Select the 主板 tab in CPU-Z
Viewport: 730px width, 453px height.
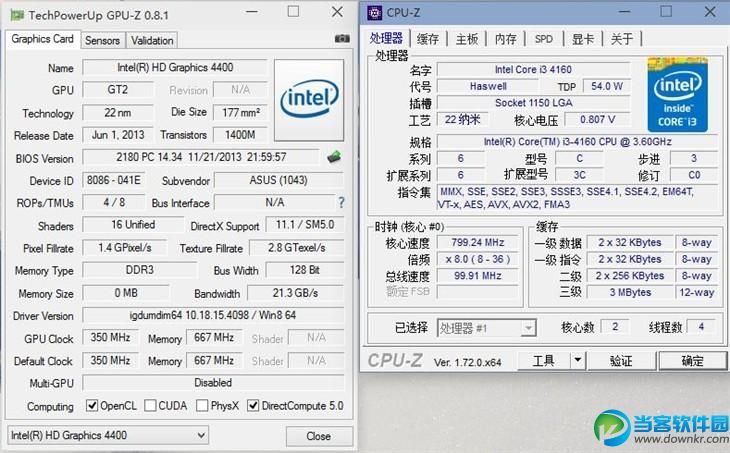point(467,39)
